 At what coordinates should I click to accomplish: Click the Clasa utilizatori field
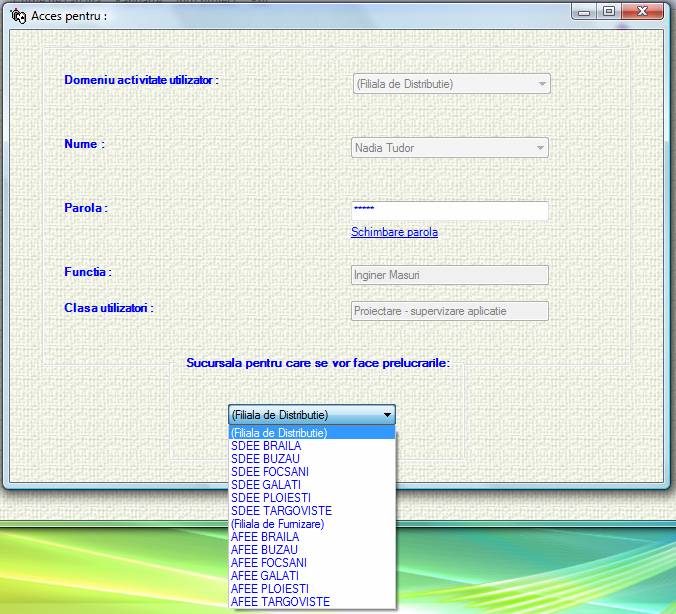(x=450, y=311)
